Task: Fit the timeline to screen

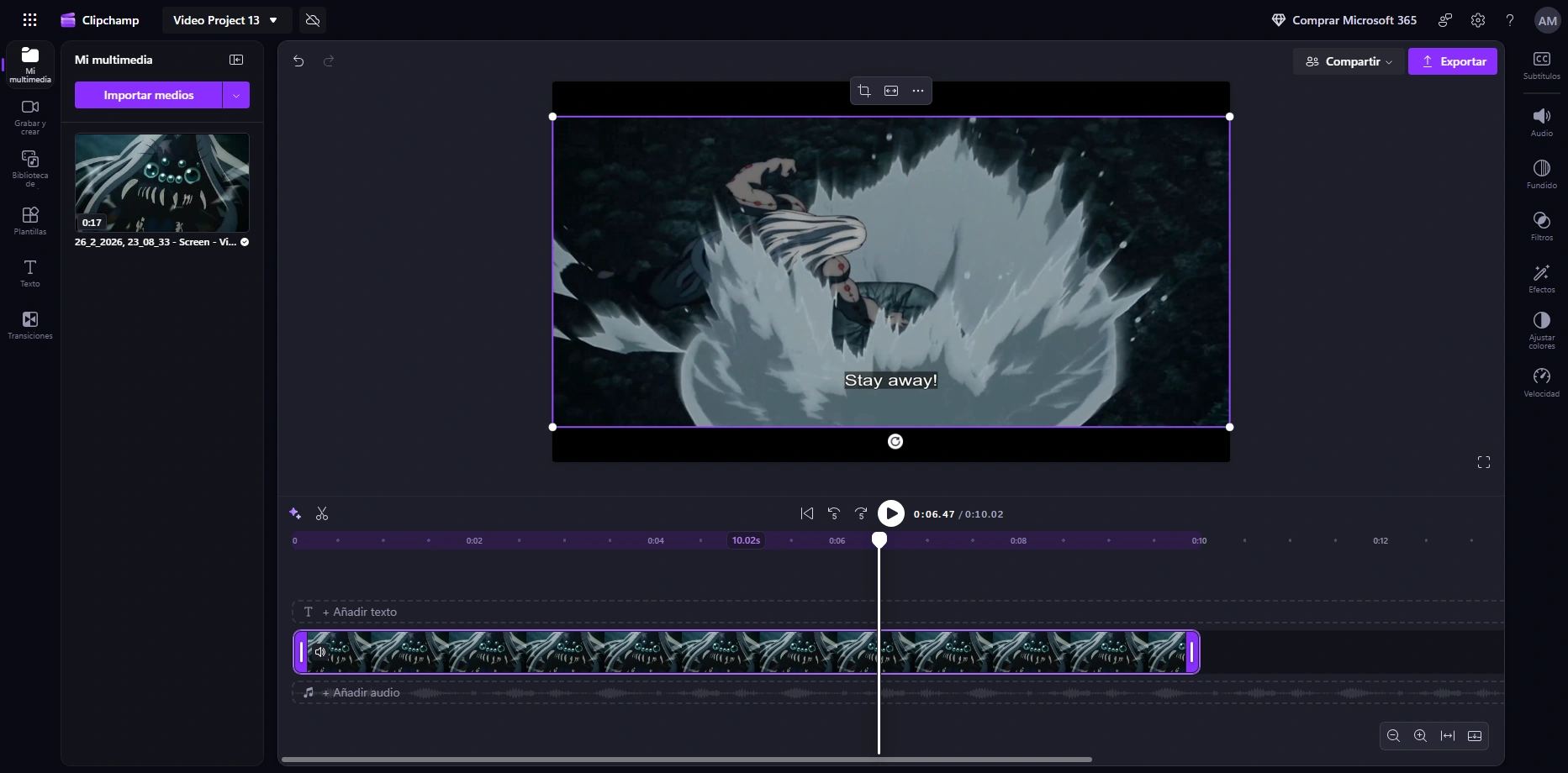Action: [x=1448, y=736]
